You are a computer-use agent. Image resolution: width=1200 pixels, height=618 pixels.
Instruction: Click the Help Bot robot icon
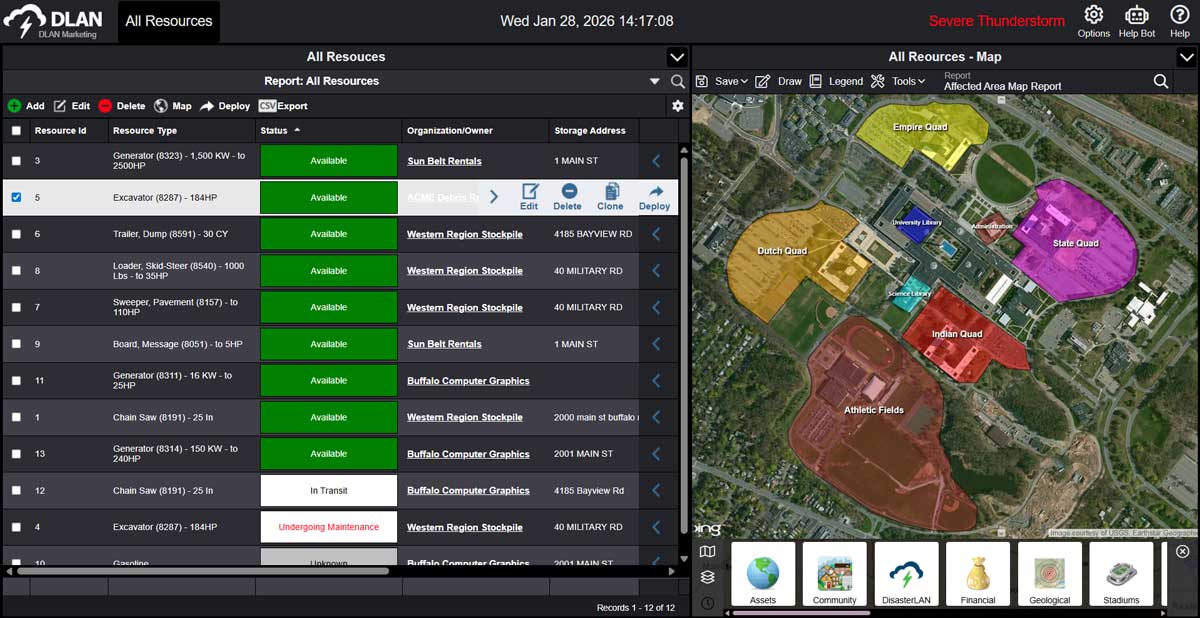pos(1136,16)
